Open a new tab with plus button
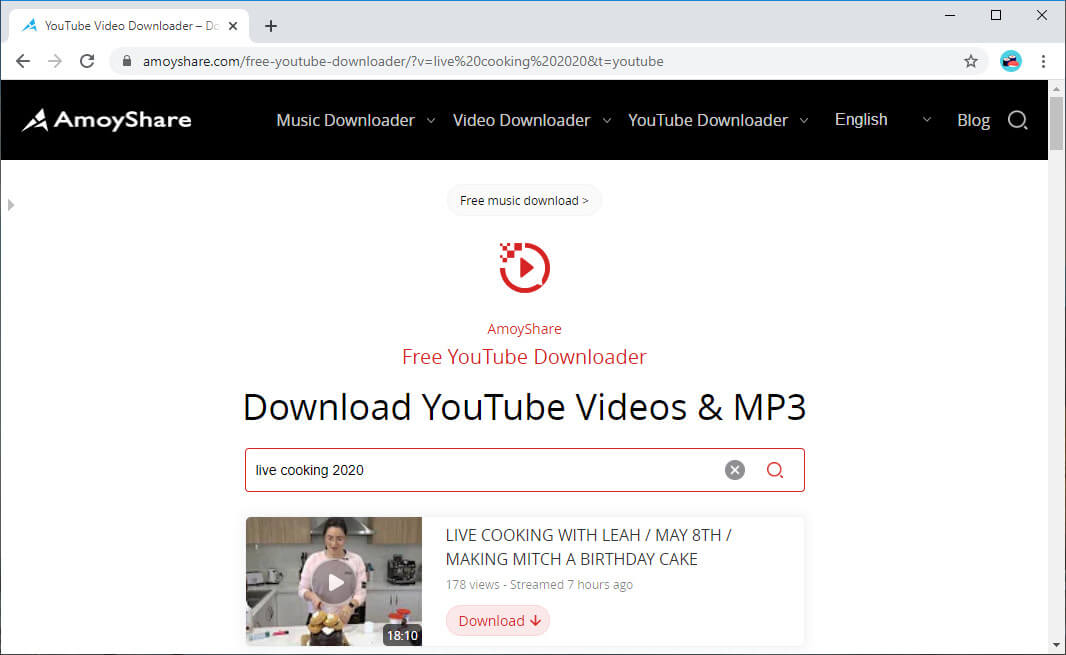Viewport: 1066px width, 655px height. point(271,26)
